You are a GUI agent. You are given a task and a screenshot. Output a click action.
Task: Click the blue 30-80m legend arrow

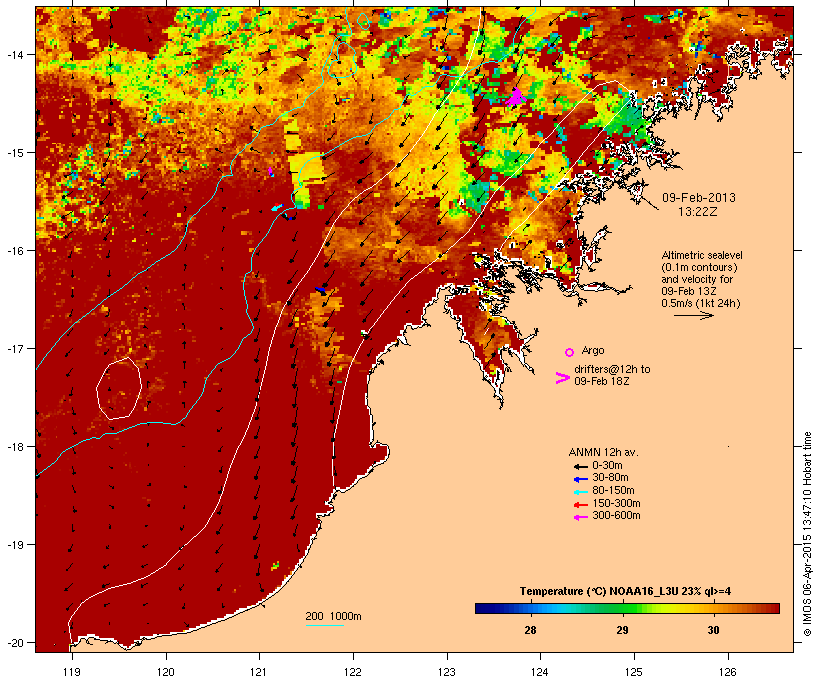pos(580,479)
